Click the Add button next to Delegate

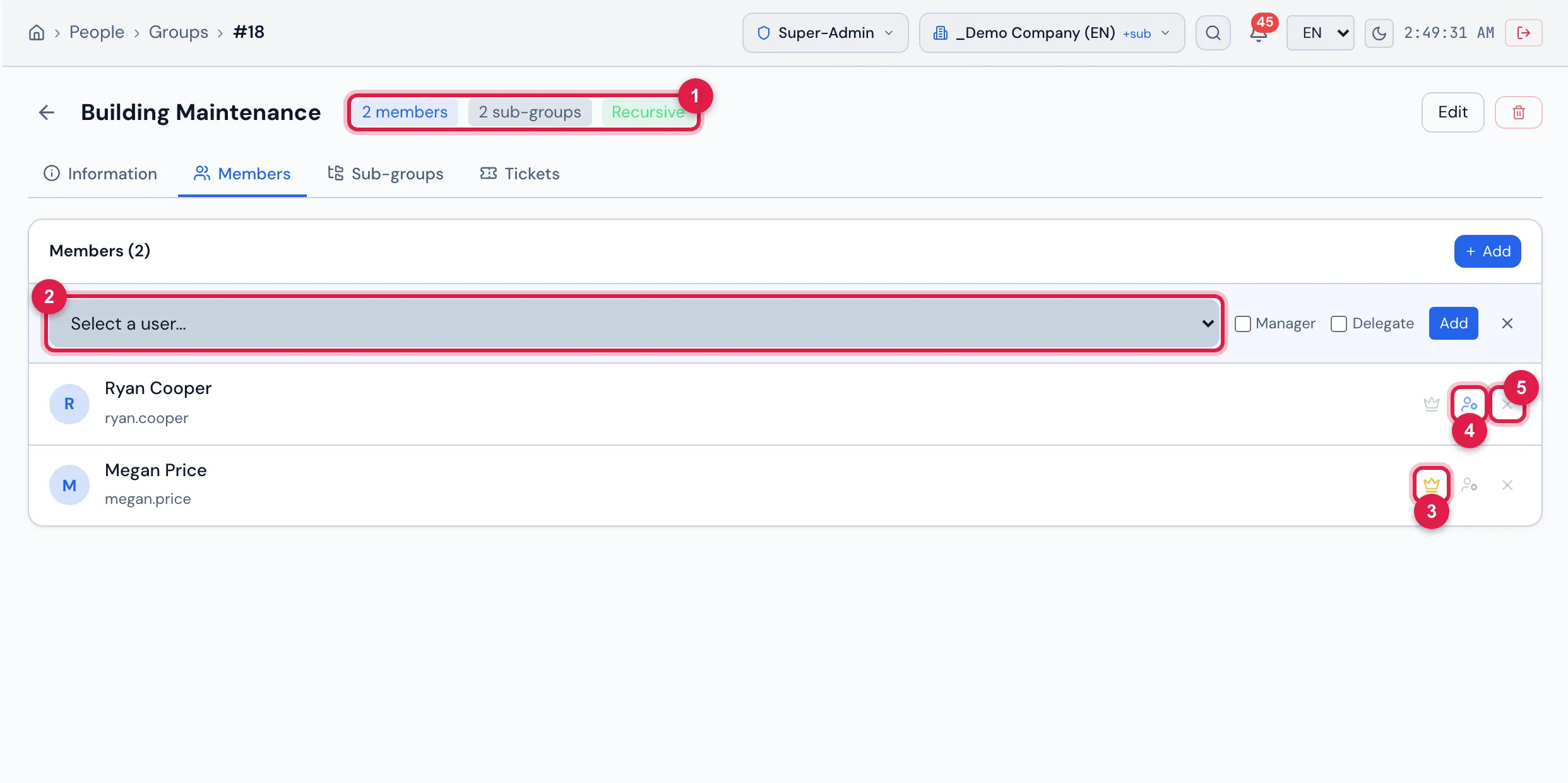coord(1453,323)
